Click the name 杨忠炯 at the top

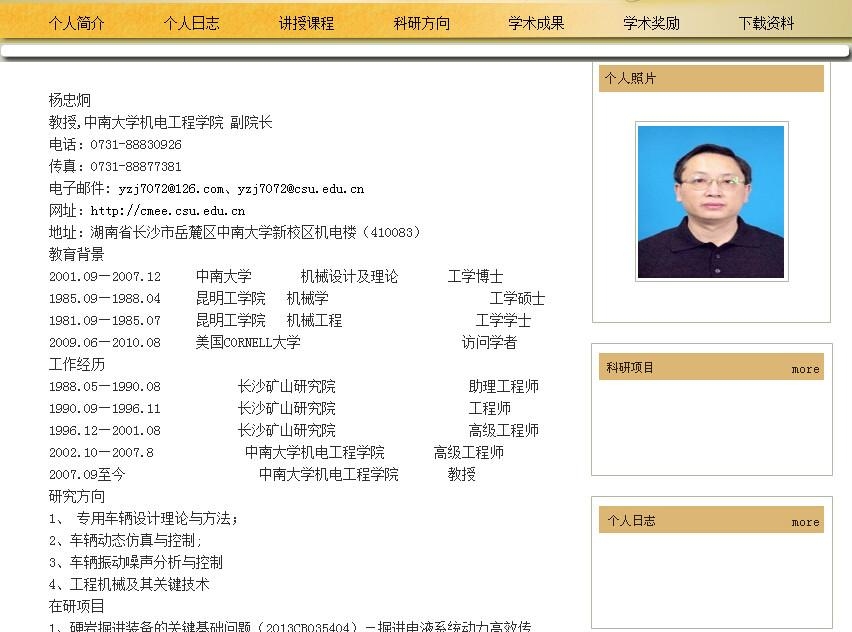coord(69,100)
